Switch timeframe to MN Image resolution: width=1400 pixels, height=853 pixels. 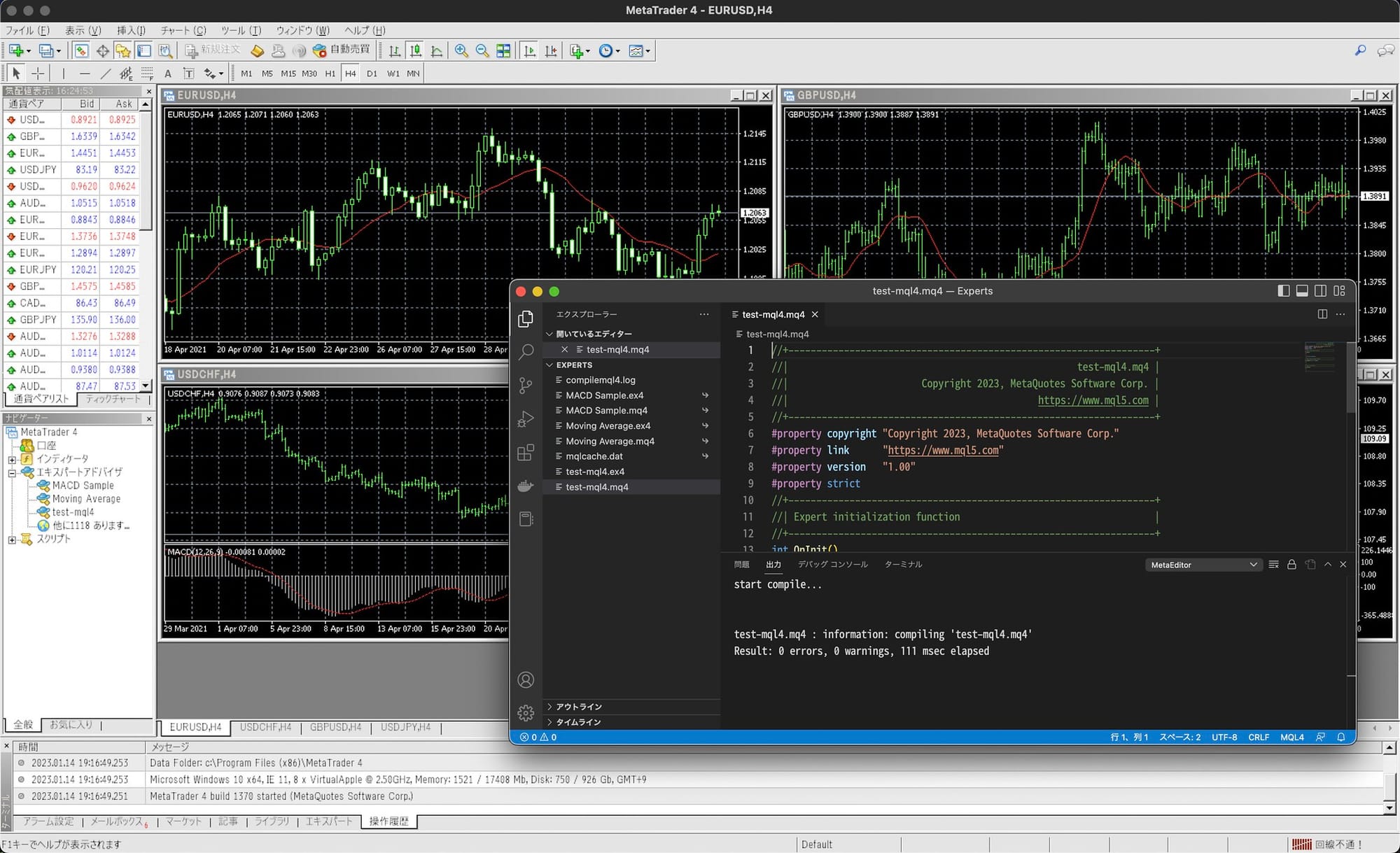click(x=413, y=73)
